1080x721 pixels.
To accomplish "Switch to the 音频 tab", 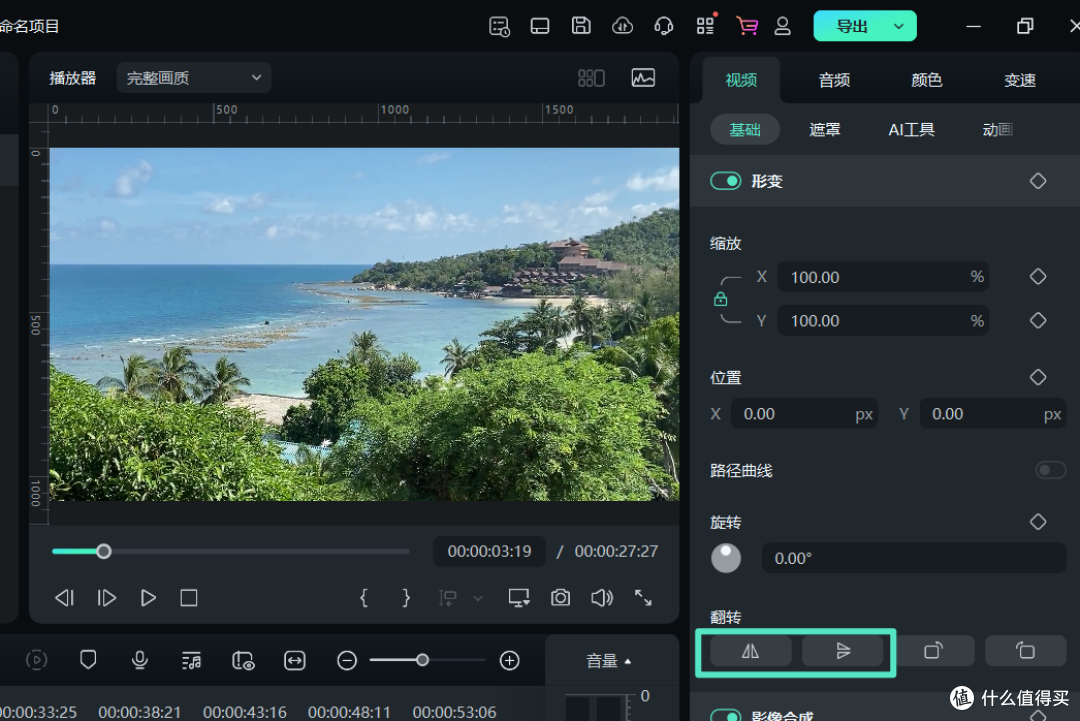I will 834,80.
